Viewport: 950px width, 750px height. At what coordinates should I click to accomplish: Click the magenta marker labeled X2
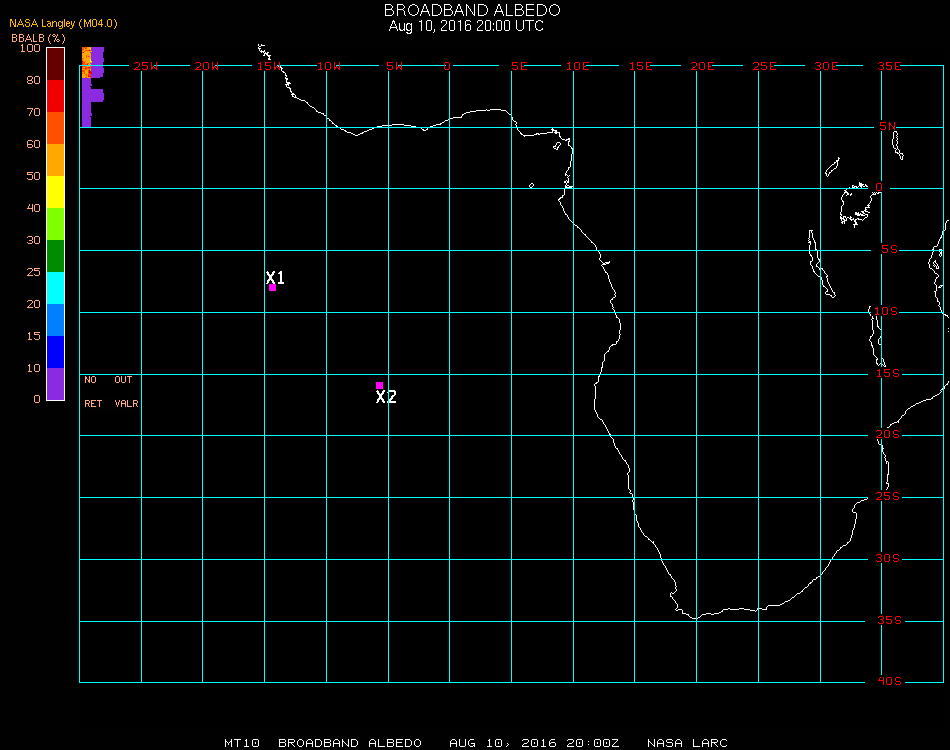tap(379, 385)
